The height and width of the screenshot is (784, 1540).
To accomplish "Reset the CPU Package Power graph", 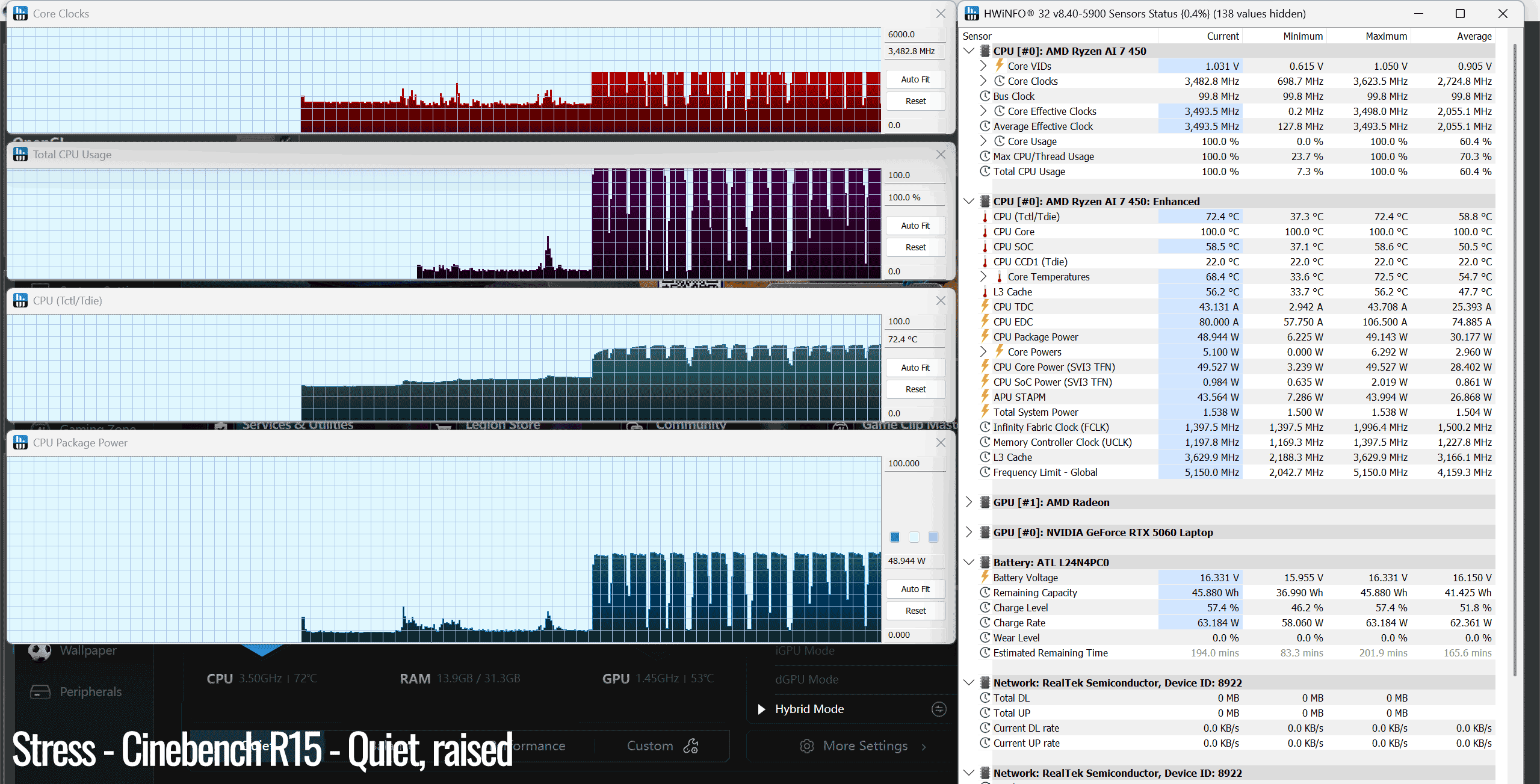I will (x=915, y=611).
